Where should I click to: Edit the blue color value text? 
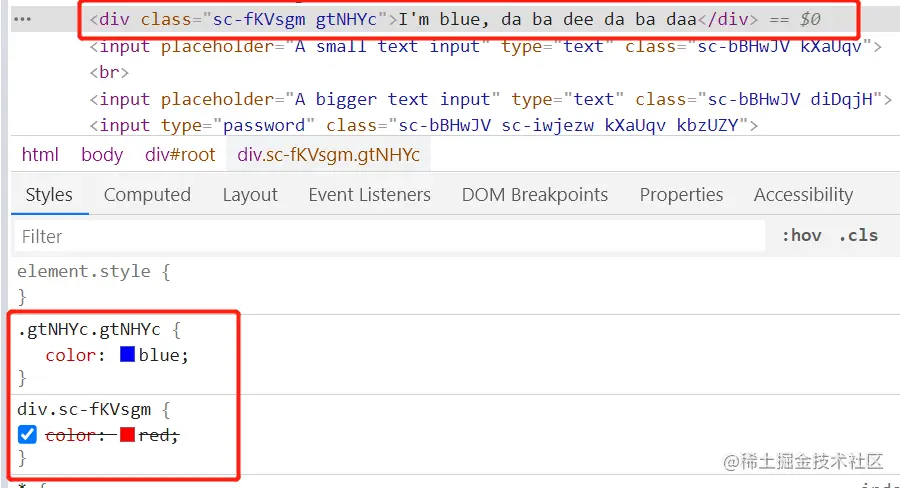pyautogui.click(x=159, y=355)
